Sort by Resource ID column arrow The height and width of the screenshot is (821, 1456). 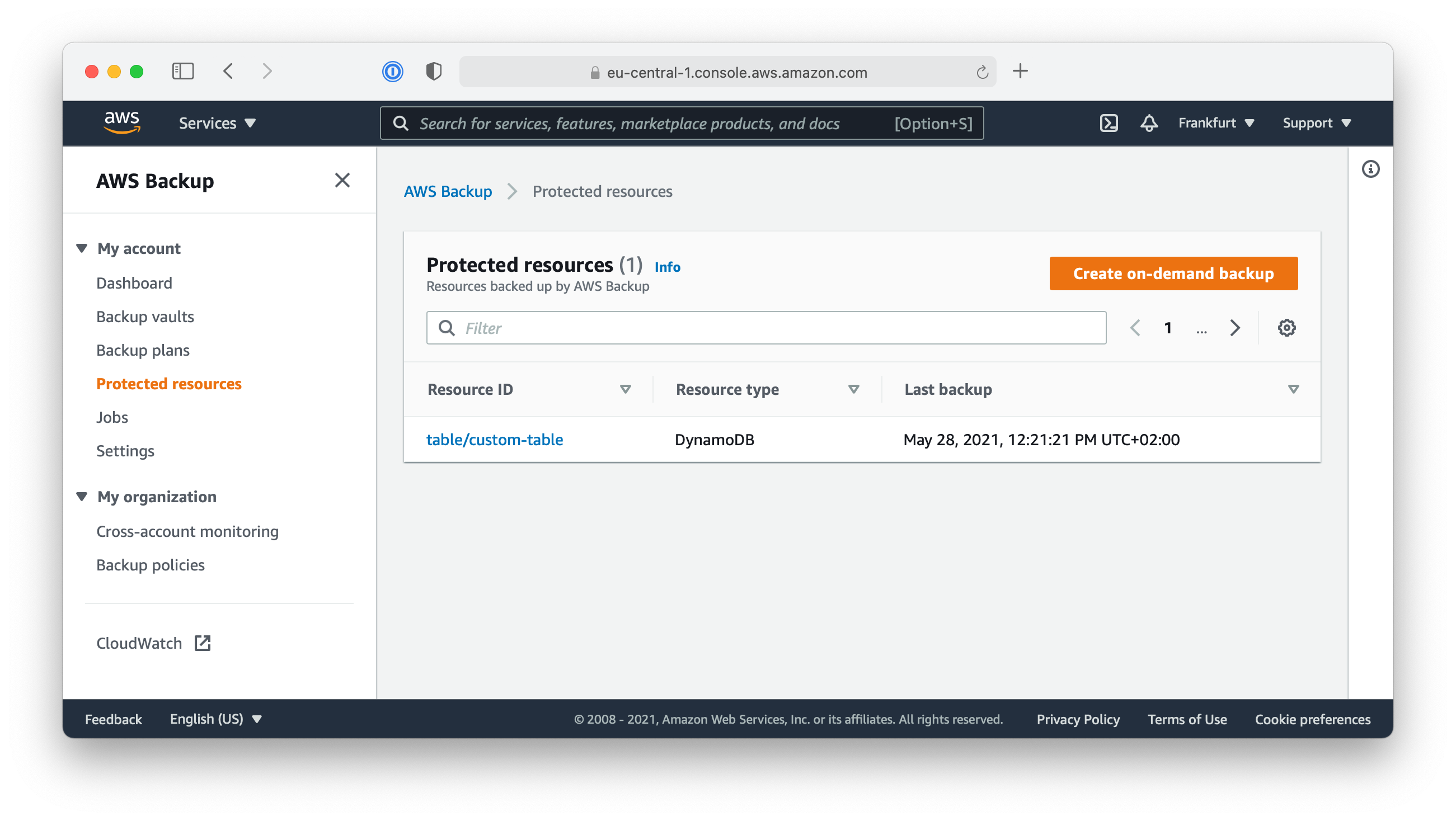coord(625,389)
